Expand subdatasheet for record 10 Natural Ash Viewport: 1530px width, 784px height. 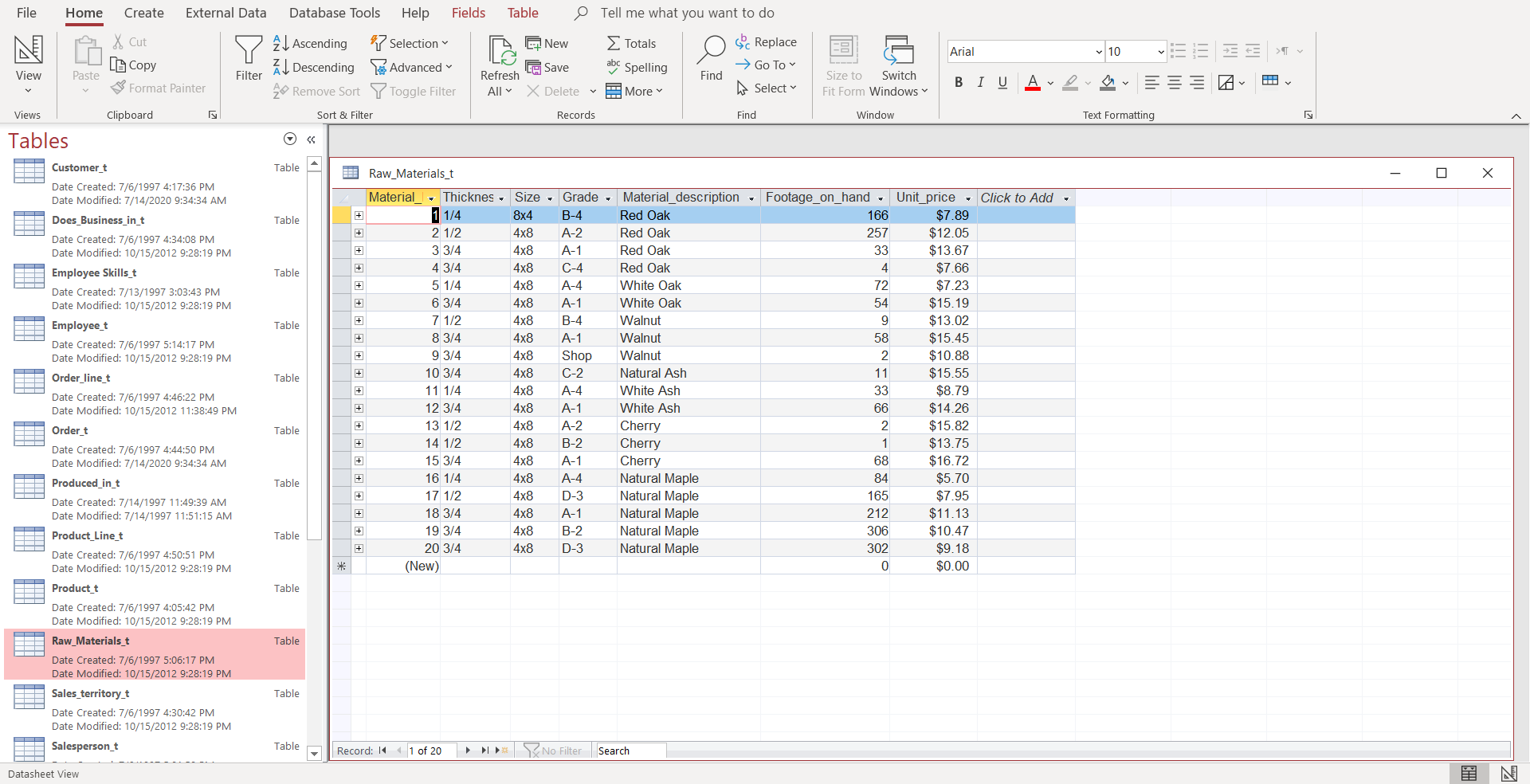point(359,373)
